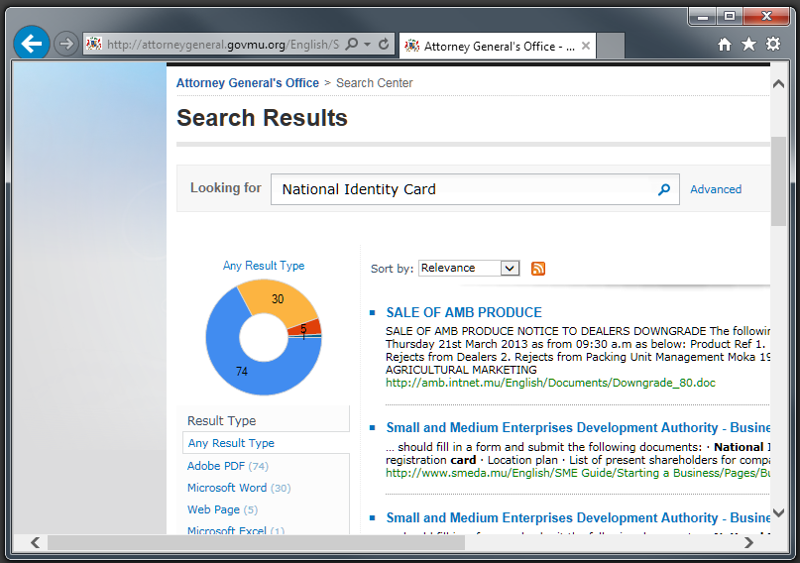Go to browser home page icon
The height and width of the screenshot is (563, 800).
click(724, 45)
